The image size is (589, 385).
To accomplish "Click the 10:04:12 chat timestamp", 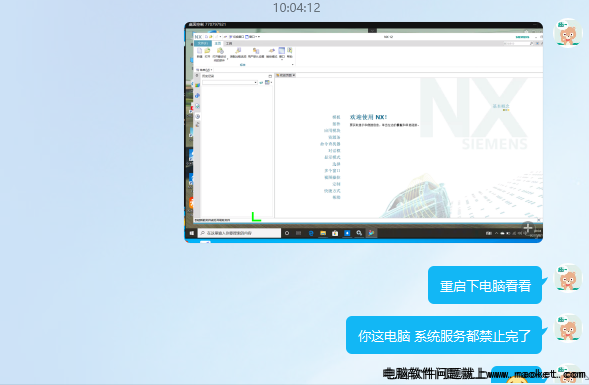I will [296, 8].
